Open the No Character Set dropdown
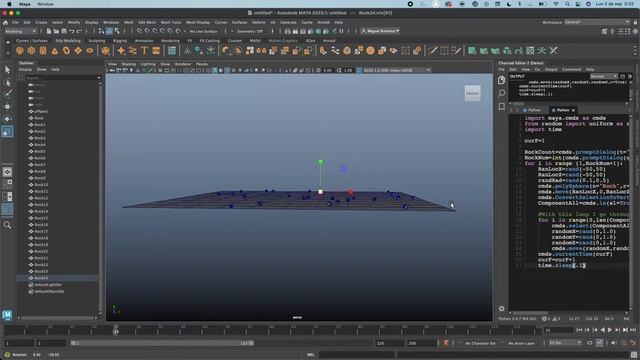The image size is (640, 360). pos(480,343)
